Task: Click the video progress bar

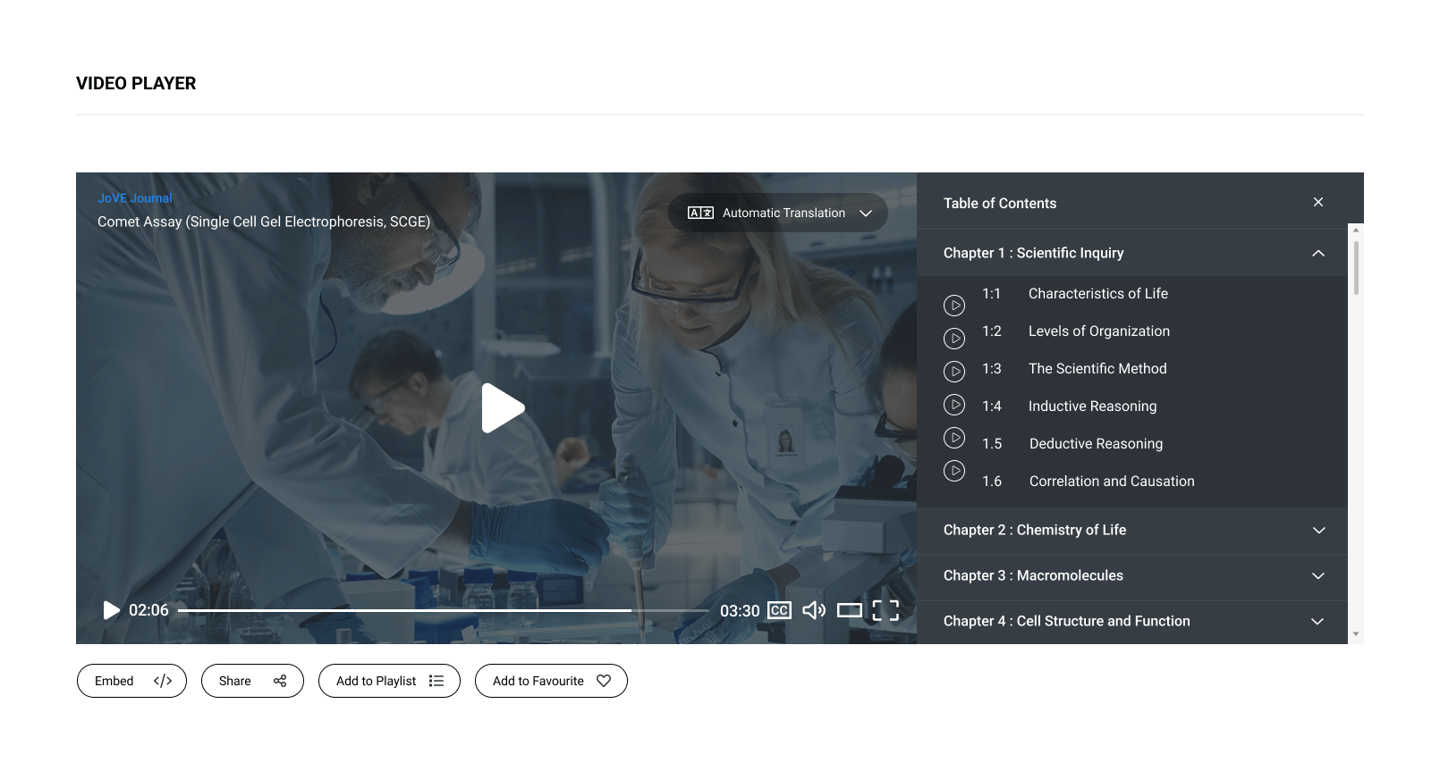Action: (x=443, y=610)
